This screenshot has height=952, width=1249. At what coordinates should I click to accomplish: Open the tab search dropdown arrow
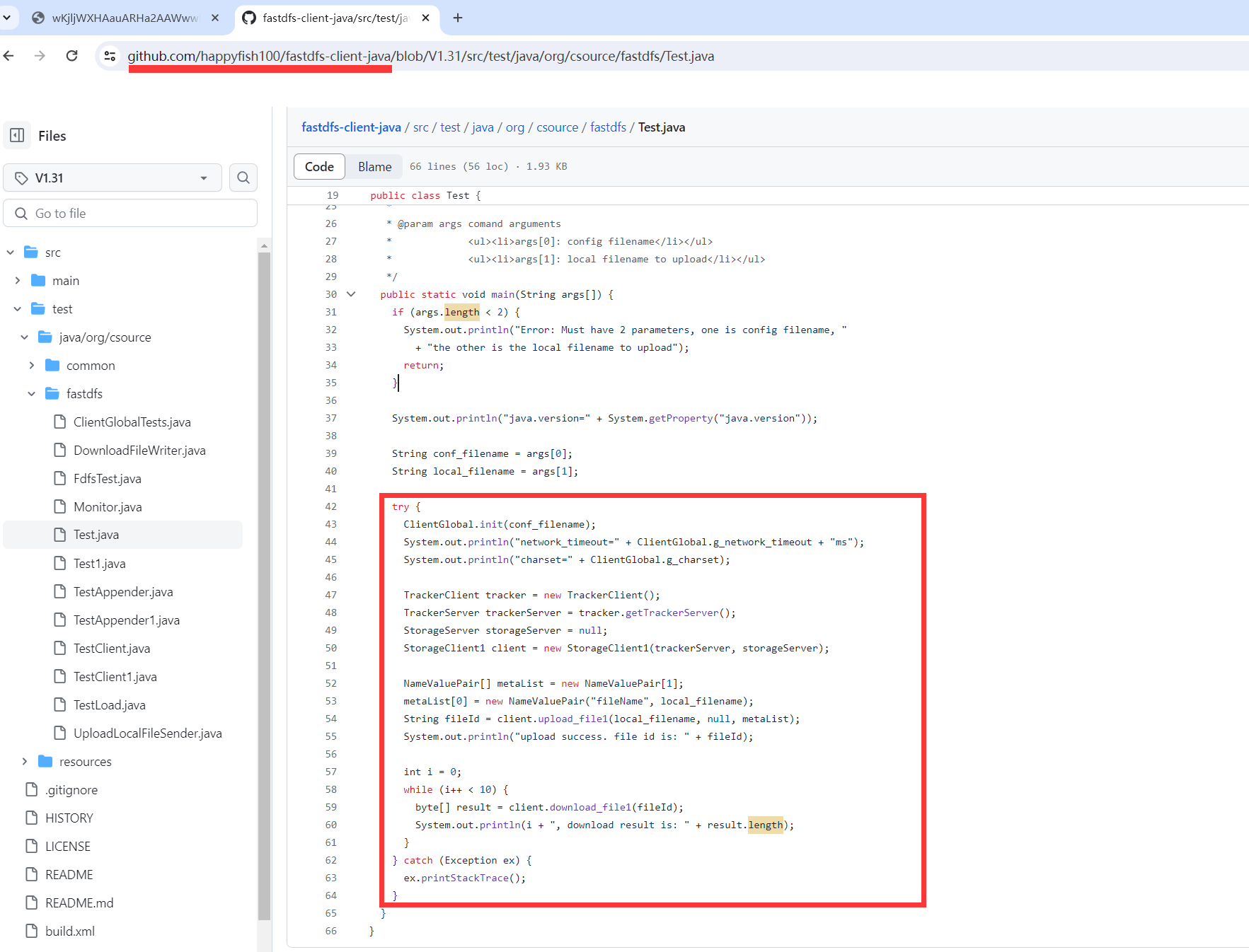tap(6, 18)
